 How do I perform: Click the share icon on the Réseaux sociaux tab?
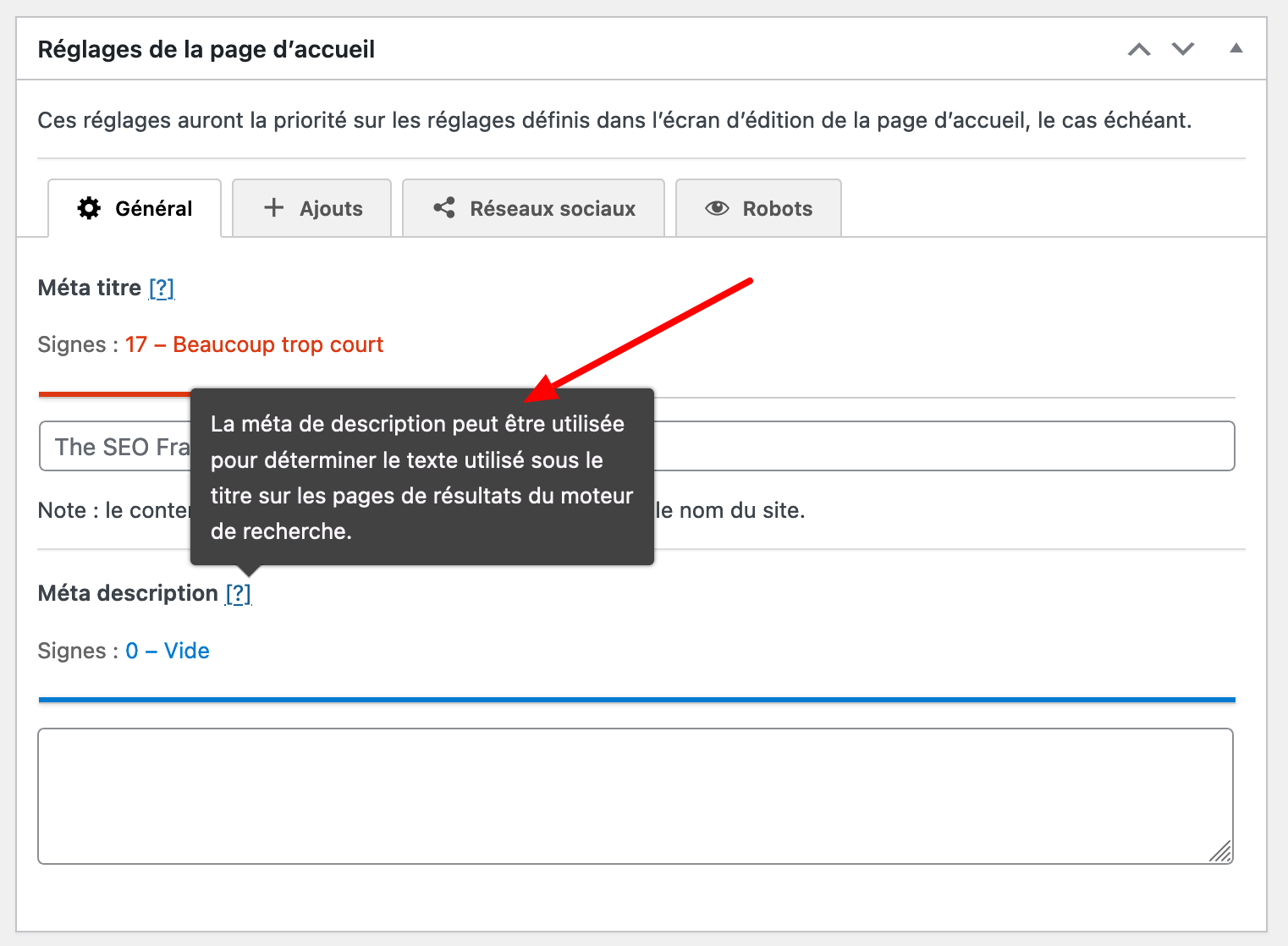[x=443, y=207]
